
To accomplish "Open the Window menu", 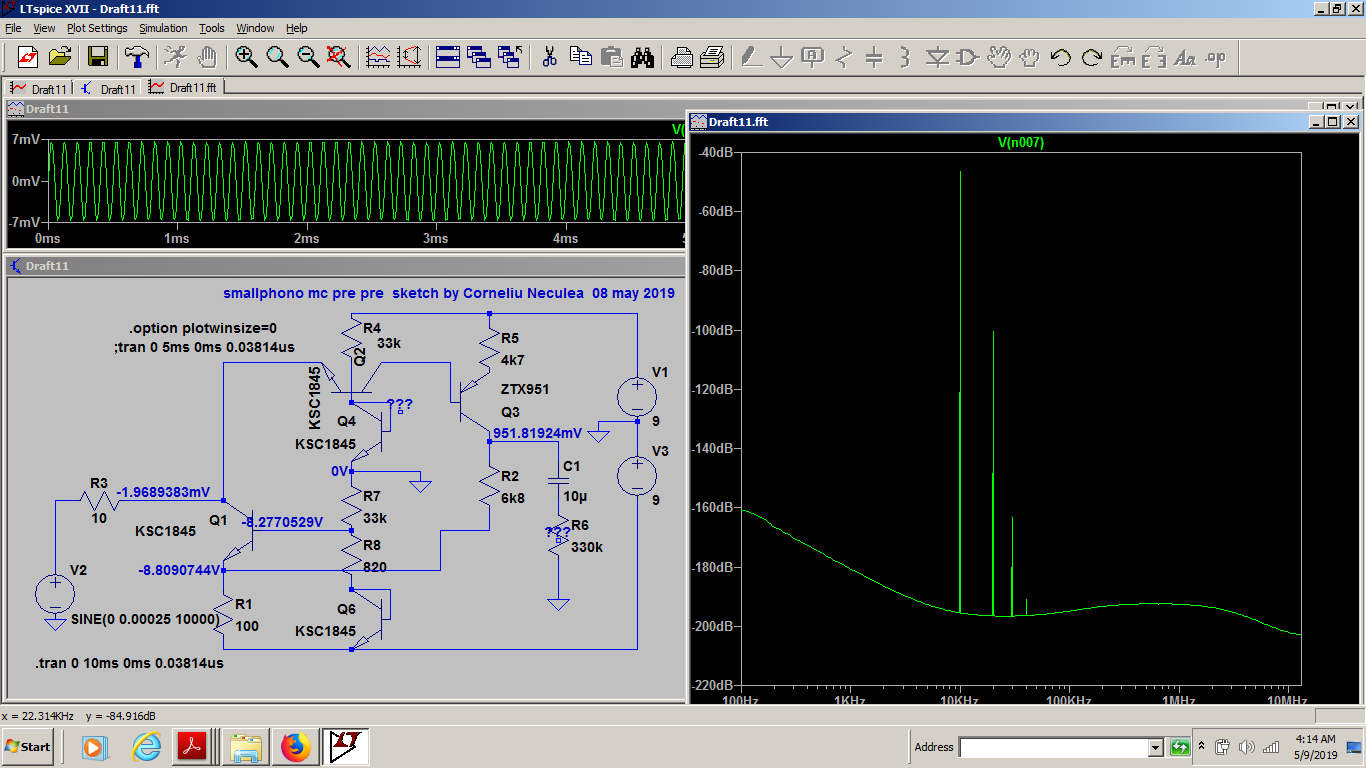I will coord(255,28).
